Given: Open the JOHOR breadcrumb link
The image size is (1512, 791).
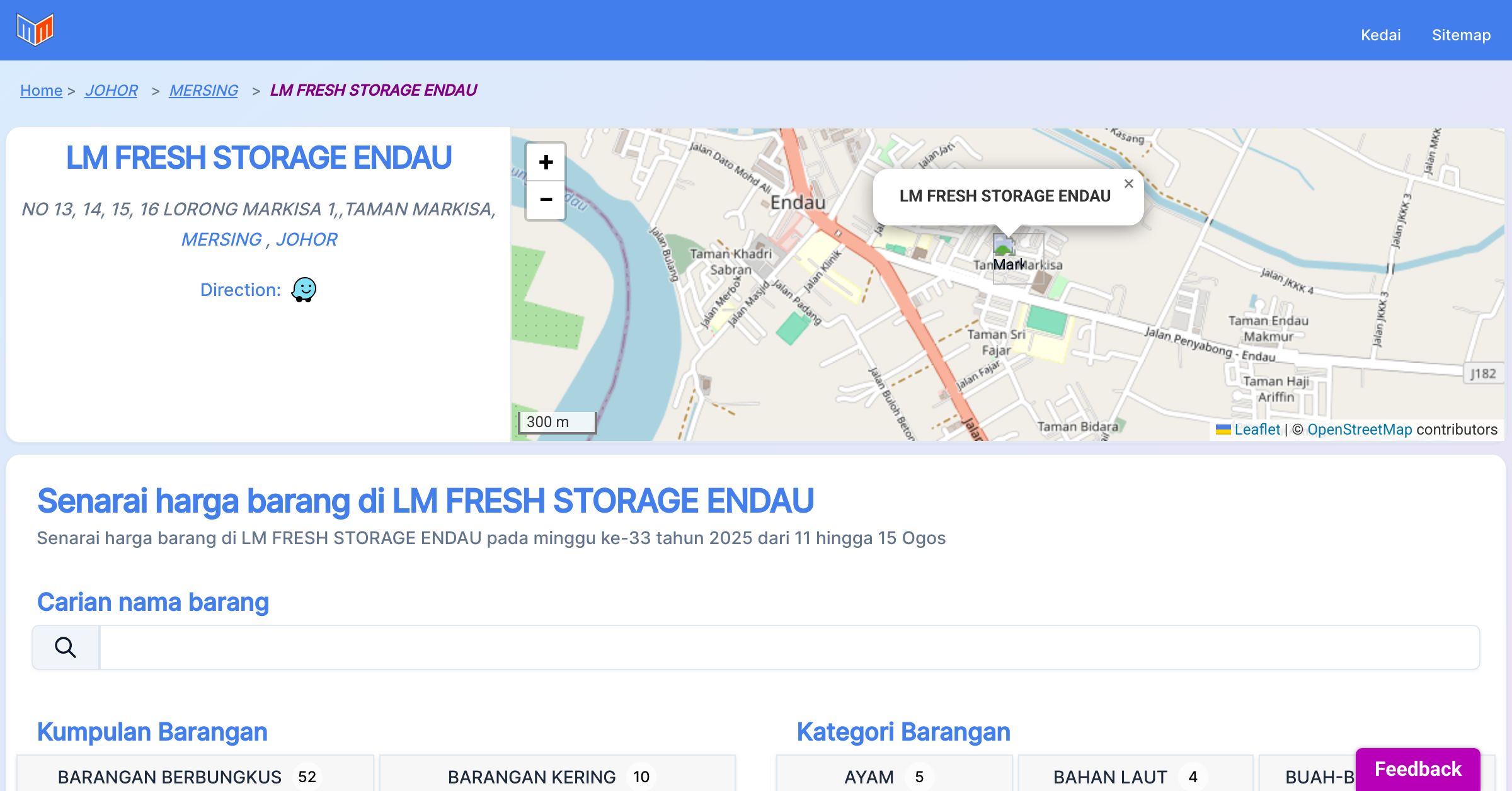Looking at the screenshot, I should (111, 91).
